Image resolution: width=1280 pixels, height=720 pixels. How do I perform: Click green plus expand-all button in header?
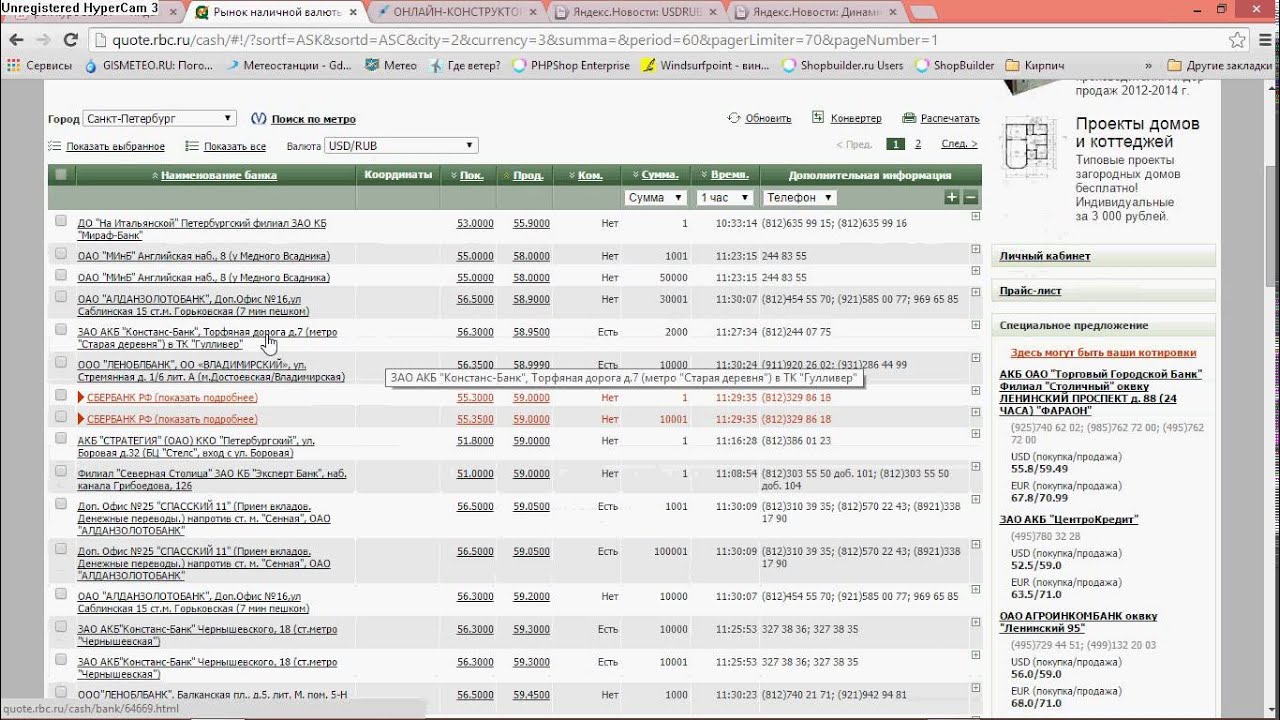click(952, 197)
